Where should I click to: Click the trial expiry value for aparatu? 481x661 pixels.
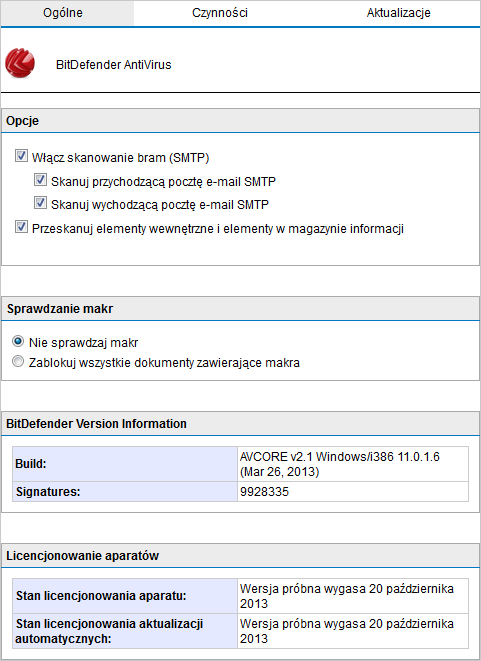click(x=353, y=596)
